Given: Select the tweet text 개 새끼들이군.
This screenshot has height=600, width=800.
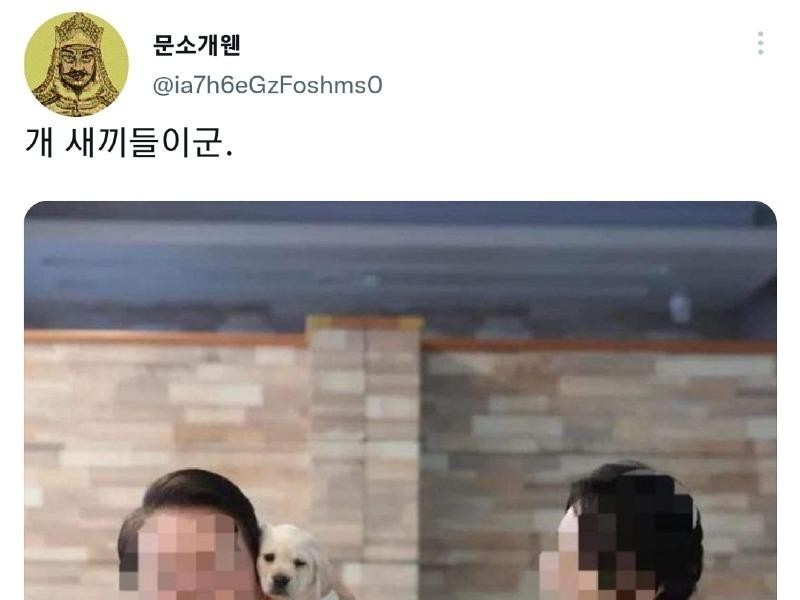Looking at the screenshot, I should point(129,142).
